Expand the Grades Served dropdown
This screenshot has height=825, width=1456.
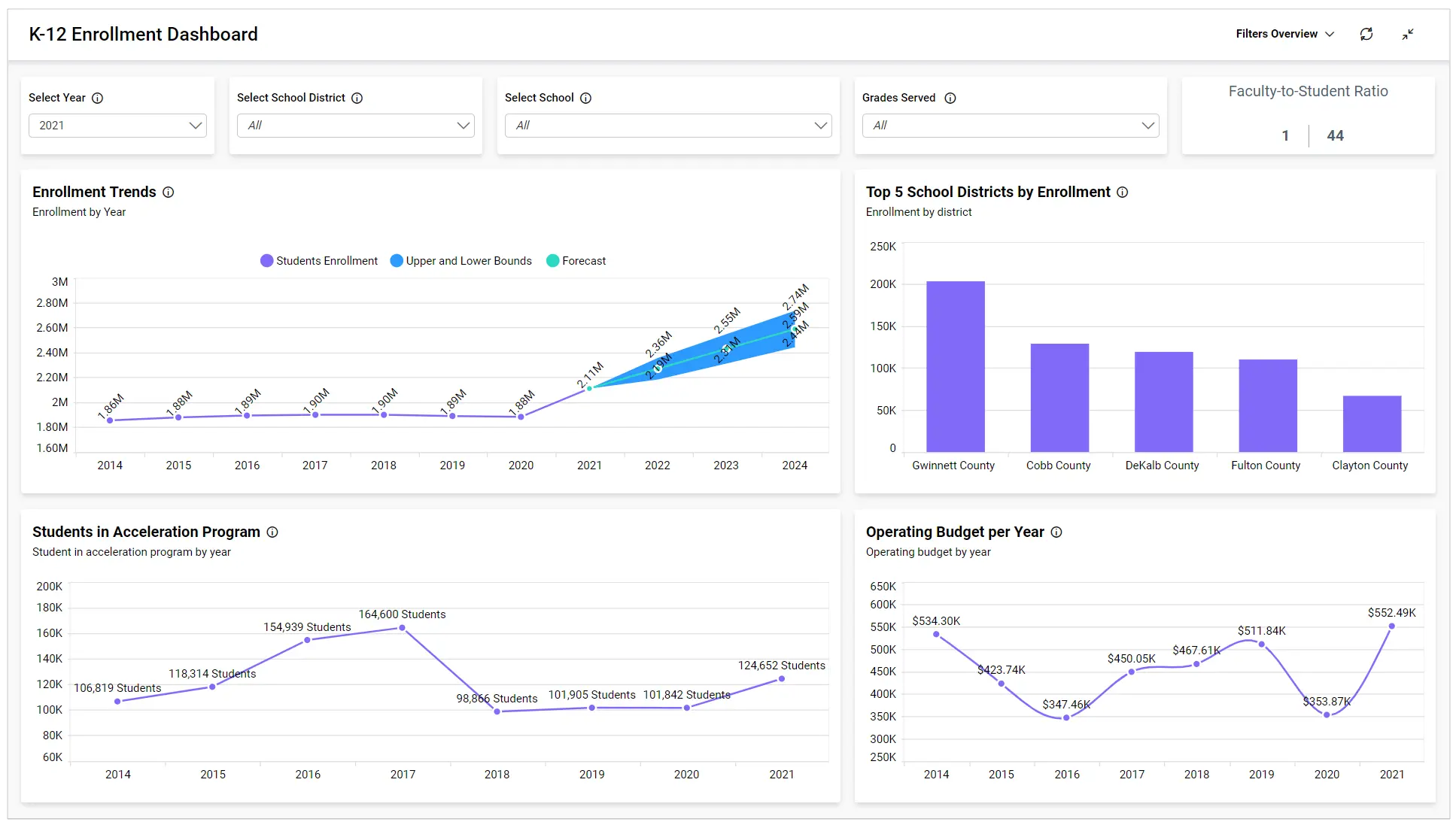pyautogui.click(x=1010, y=126)
